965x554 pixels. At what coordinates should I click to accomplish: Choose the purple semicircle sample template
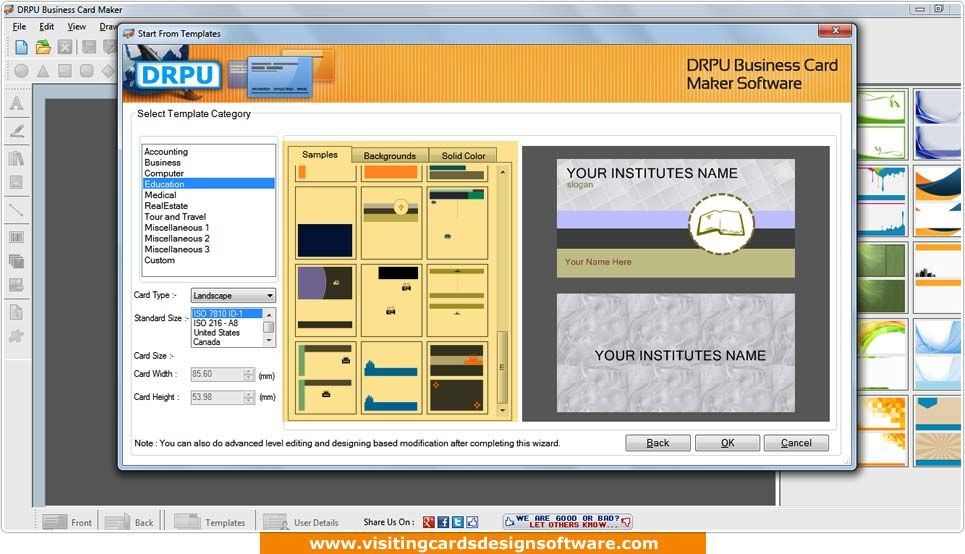[326, 300]
